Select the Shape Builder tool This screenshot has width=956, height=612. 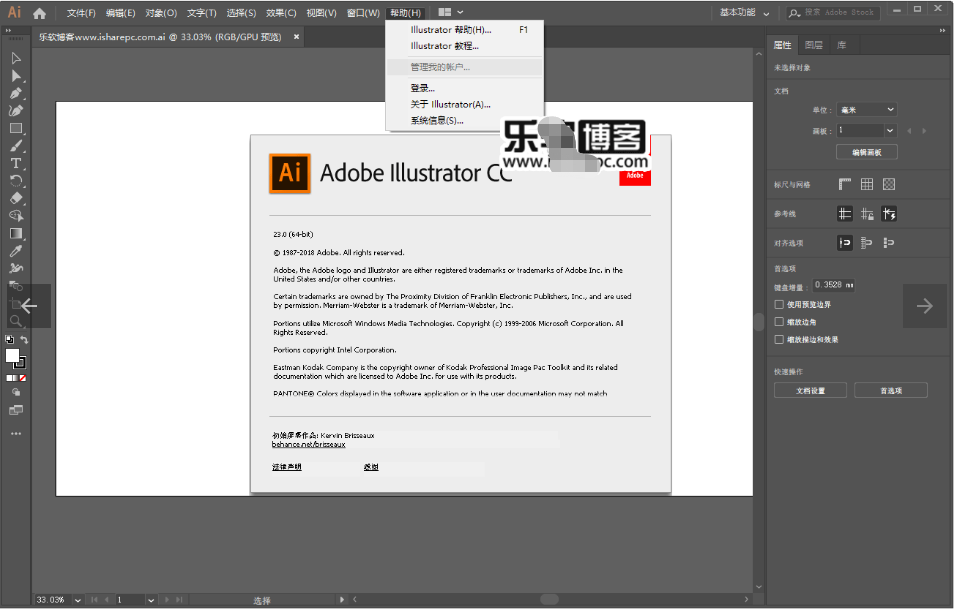point(16,216)
